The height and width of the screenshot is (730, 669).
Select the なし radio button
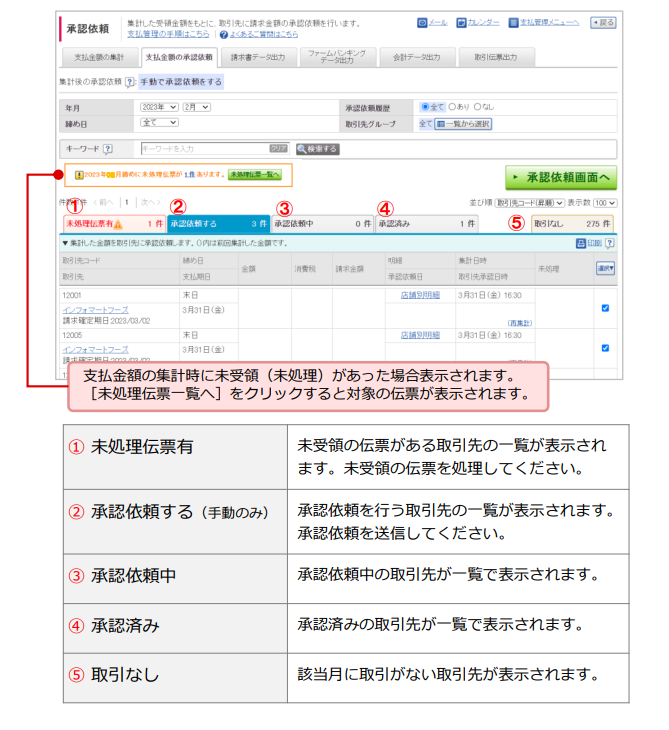479,106
